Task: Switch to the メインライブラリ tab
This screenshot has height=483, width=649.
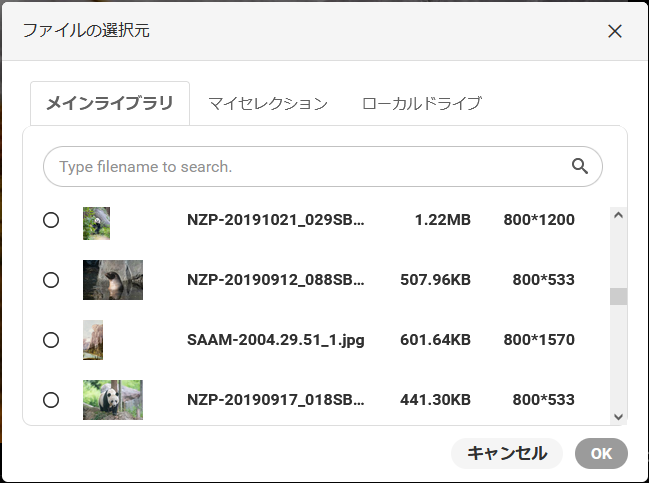Action: point(110,103)
